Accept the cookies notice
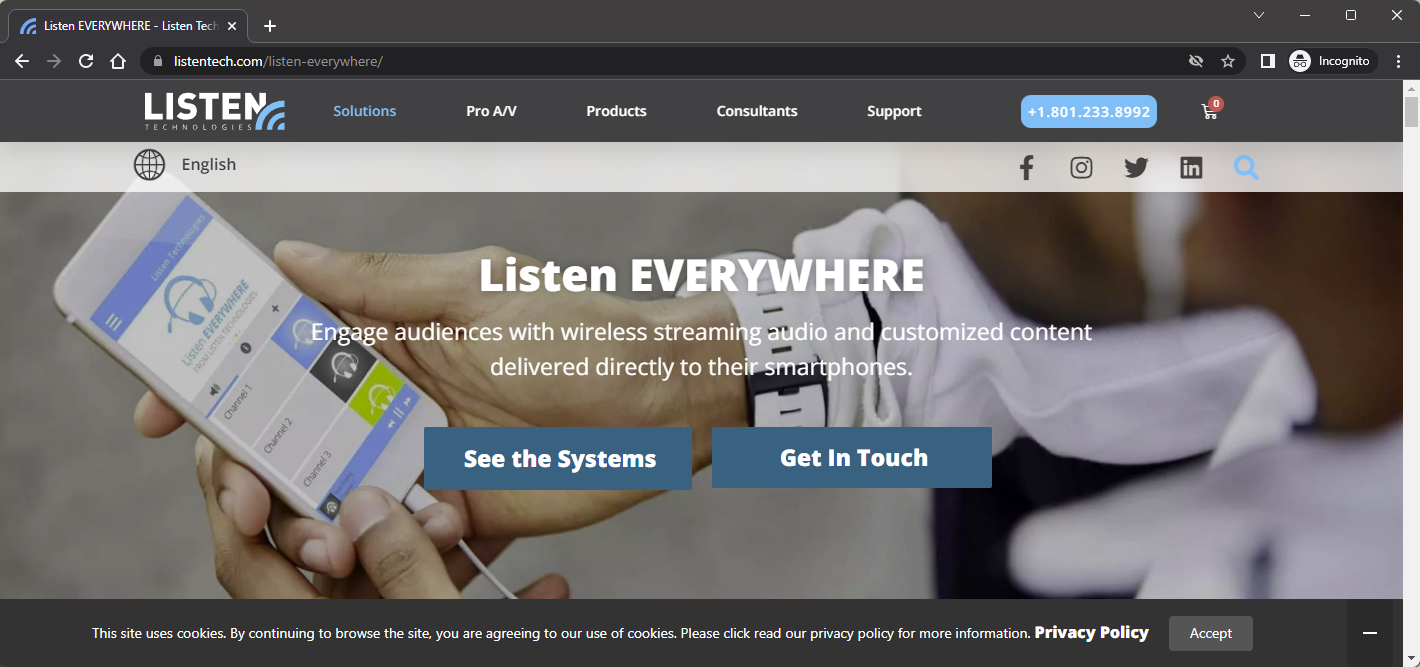 [x=1211, y=633]
